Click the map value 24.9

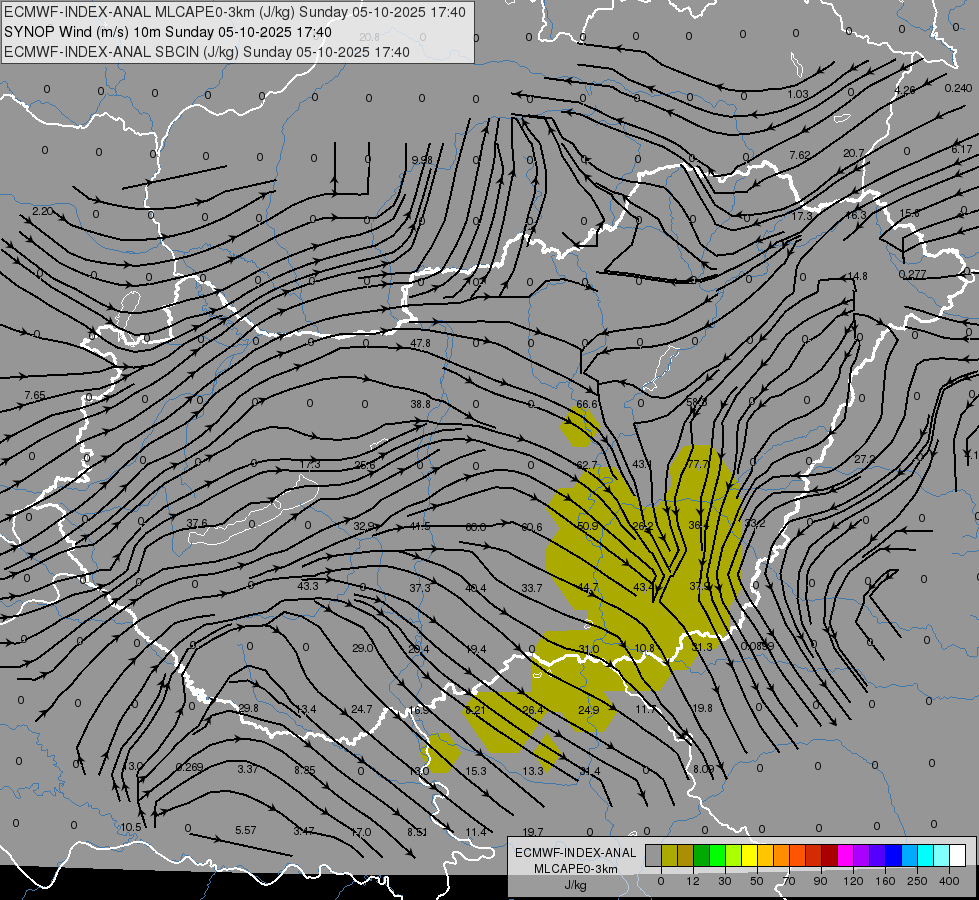pos(588,710)
